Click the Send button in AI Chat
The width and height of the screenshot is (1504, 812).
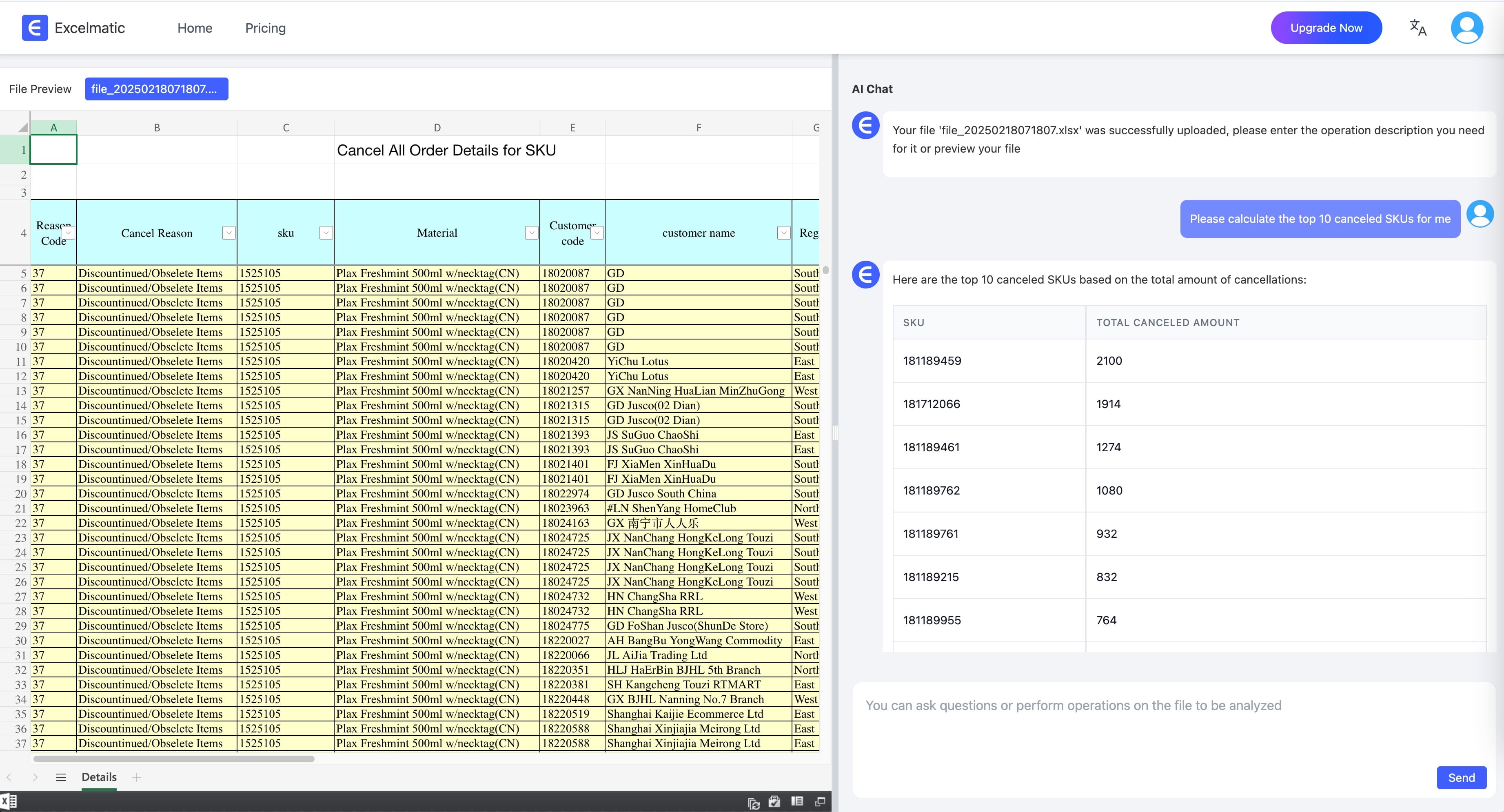click(1462, 777)
